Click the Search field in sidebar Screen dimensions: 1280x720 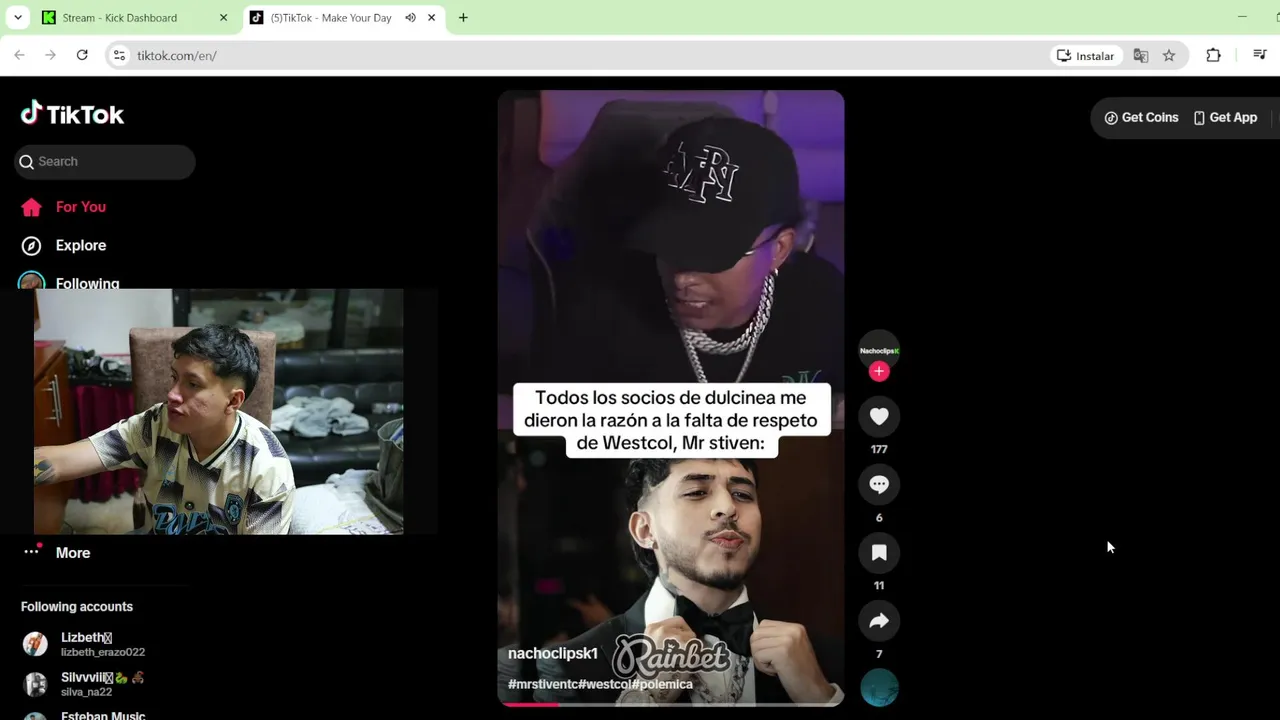[x=105, y=161]
